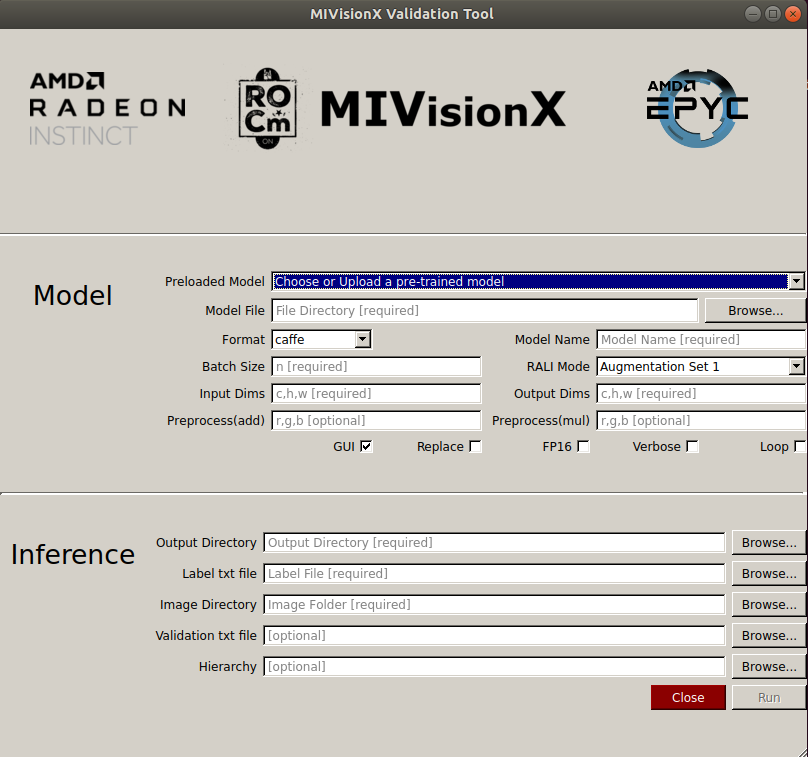This screenshot has width=808, height=757.
Task: Browse for the Model File
Action: 755,310
